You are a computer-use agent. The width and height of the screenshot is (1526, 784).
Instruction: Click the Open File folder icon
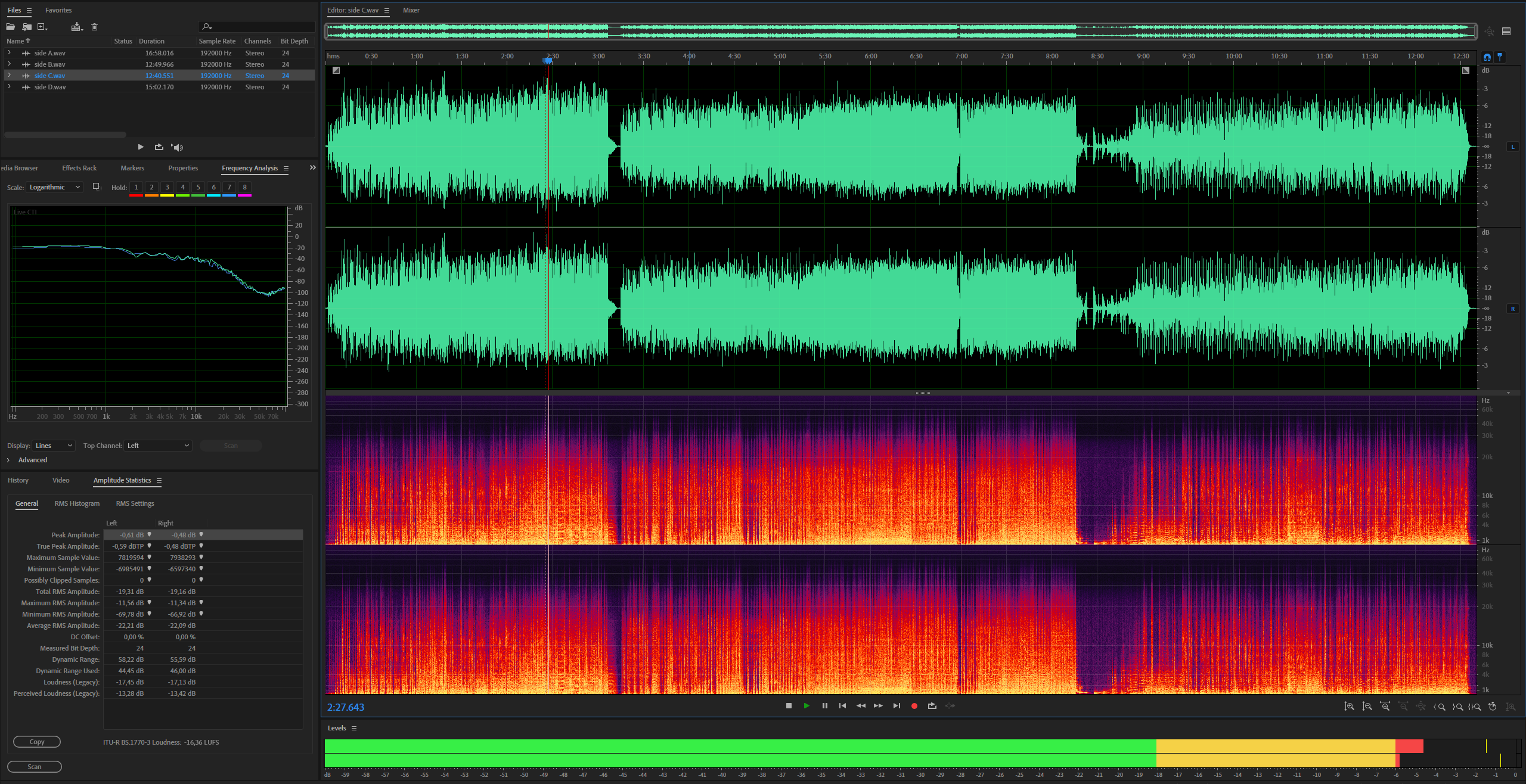click(11, 27)
